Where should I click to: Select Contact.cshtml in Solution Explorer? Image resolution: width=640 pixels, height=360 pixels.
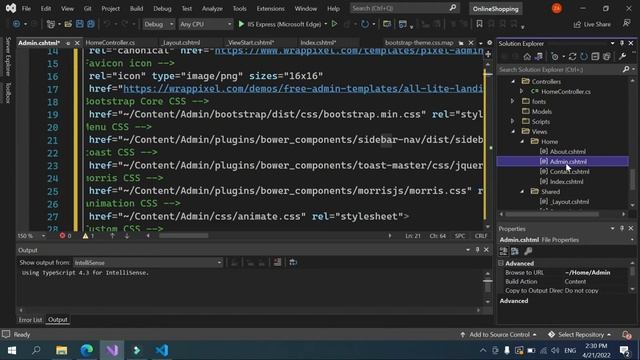coord(569,172)
